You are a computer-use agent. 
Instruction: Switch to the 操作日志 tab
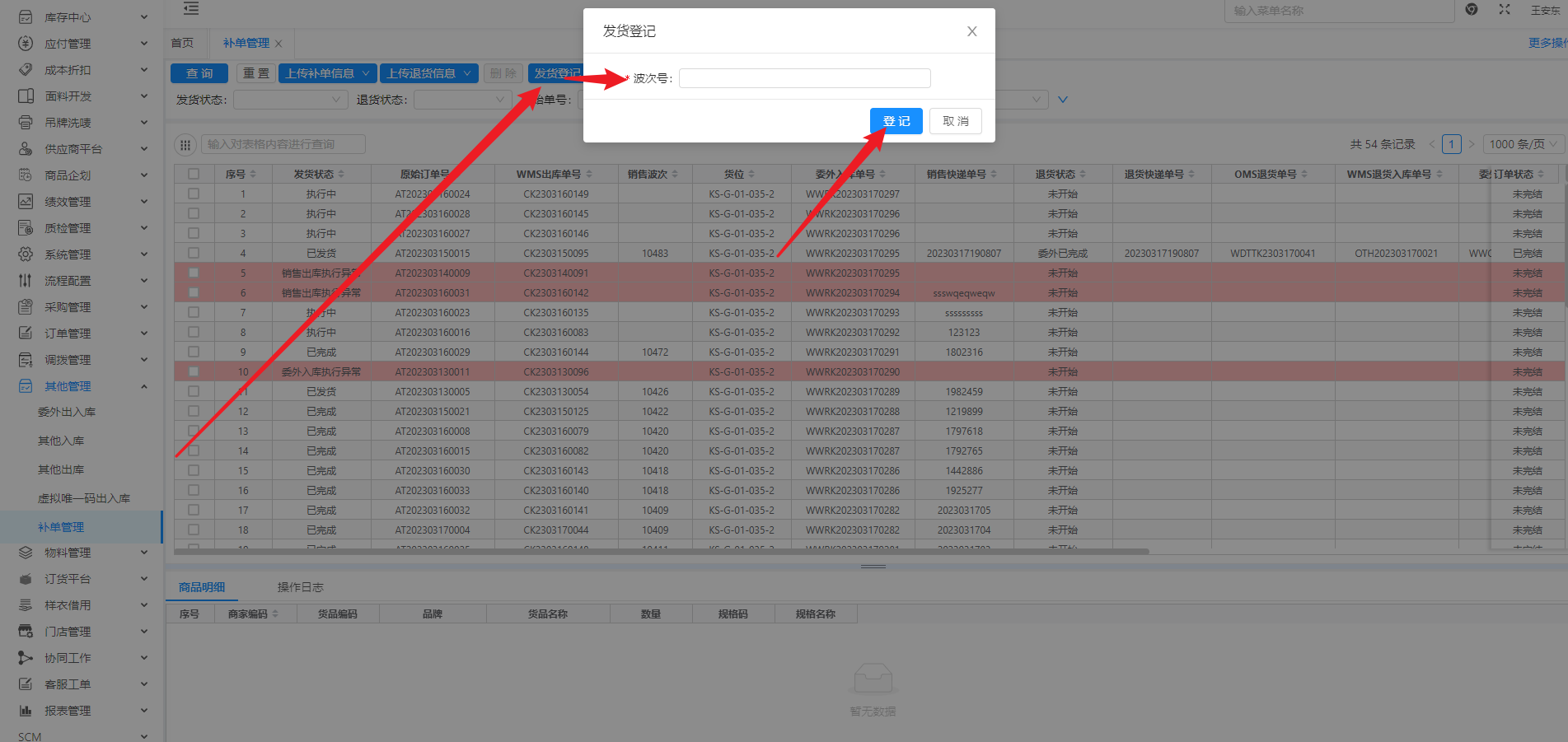[300, 587]
